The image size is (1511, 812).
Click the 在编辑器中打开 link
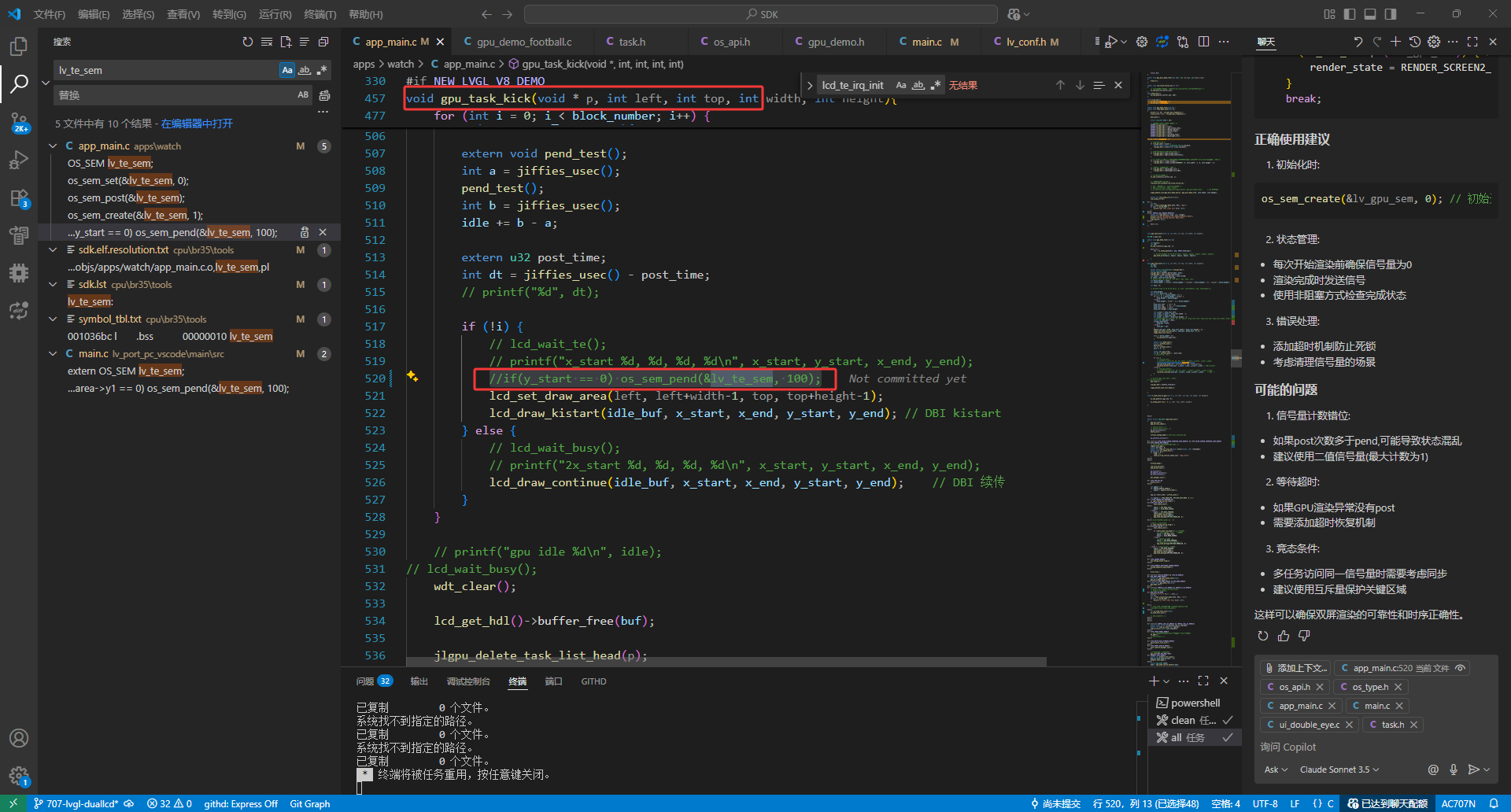(197, 124)
